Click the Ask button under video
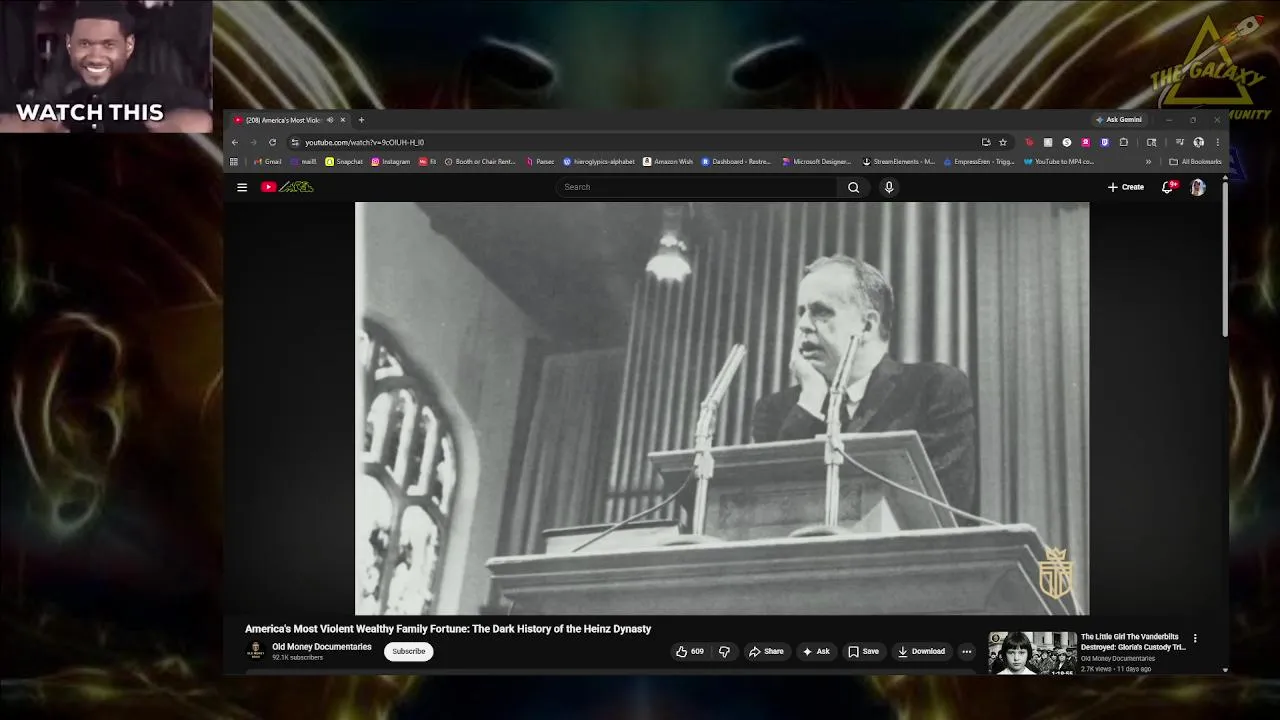Screen dimensions: 1280x720 coord(816,651)
